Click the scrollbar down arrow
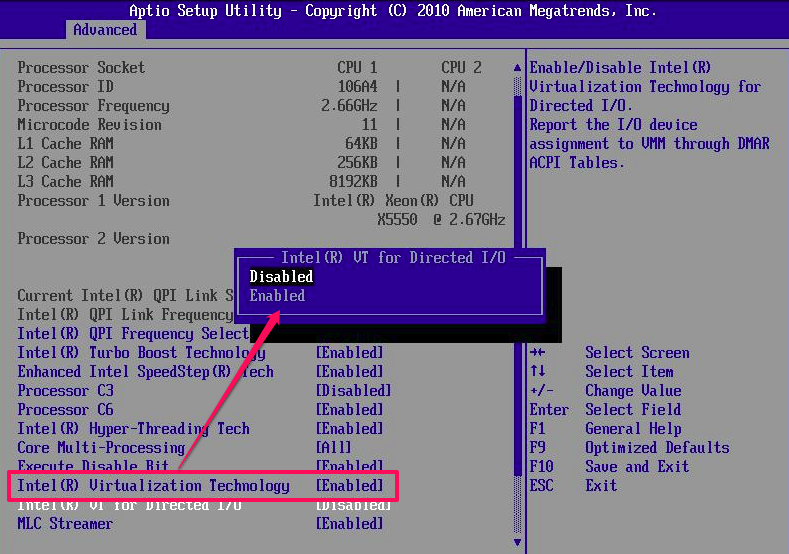 517,542
